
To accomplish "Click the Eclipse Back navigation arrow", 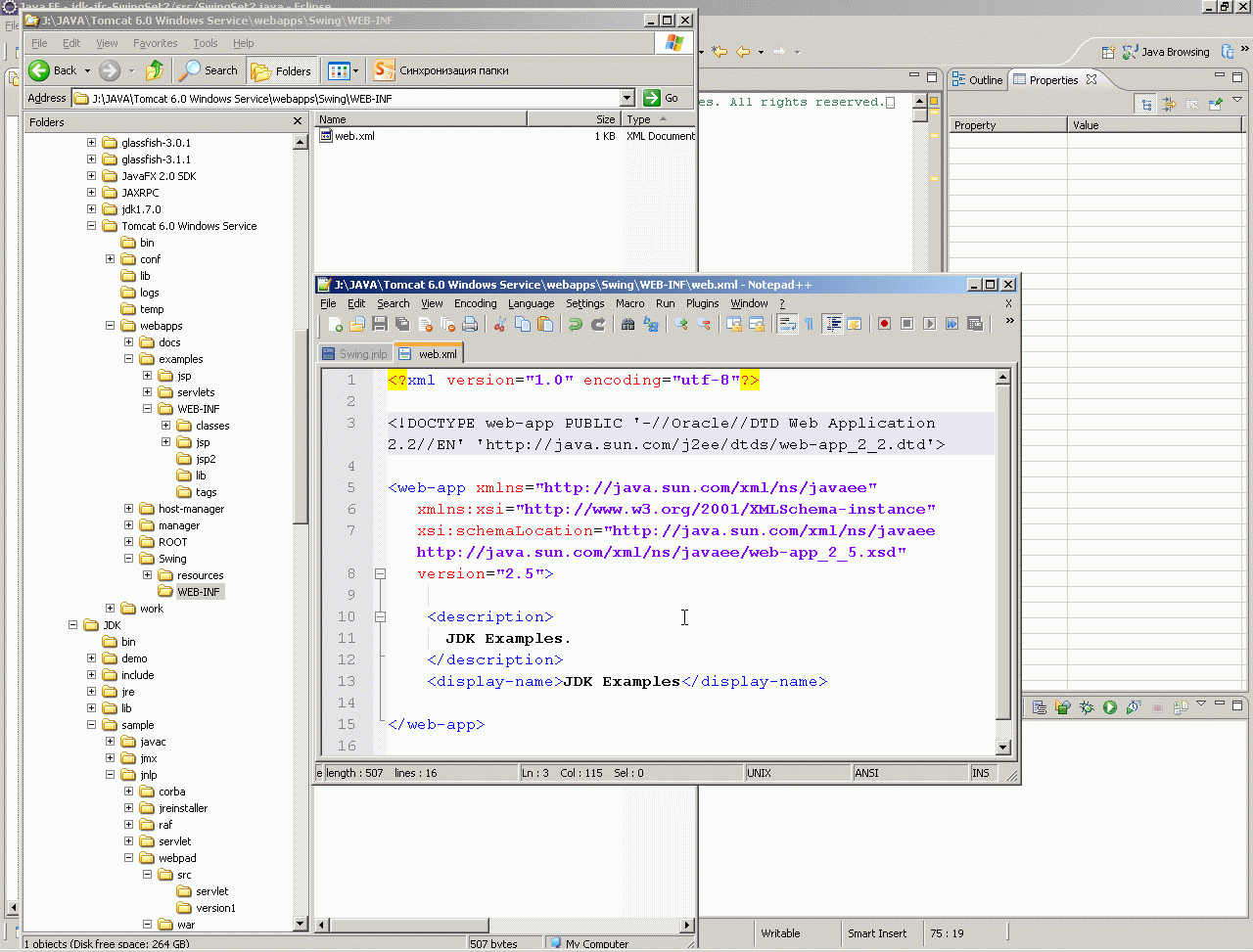I will (x=743, y=52).
